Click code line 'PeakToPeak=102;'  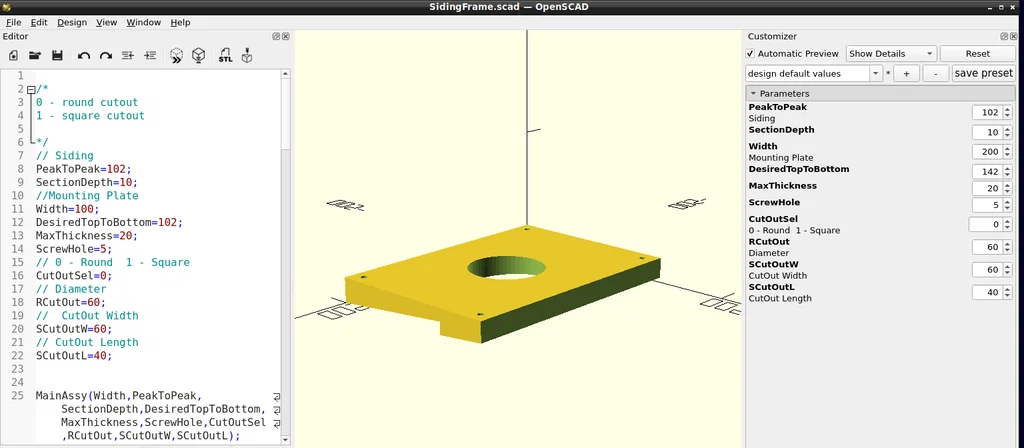[84, 168]
